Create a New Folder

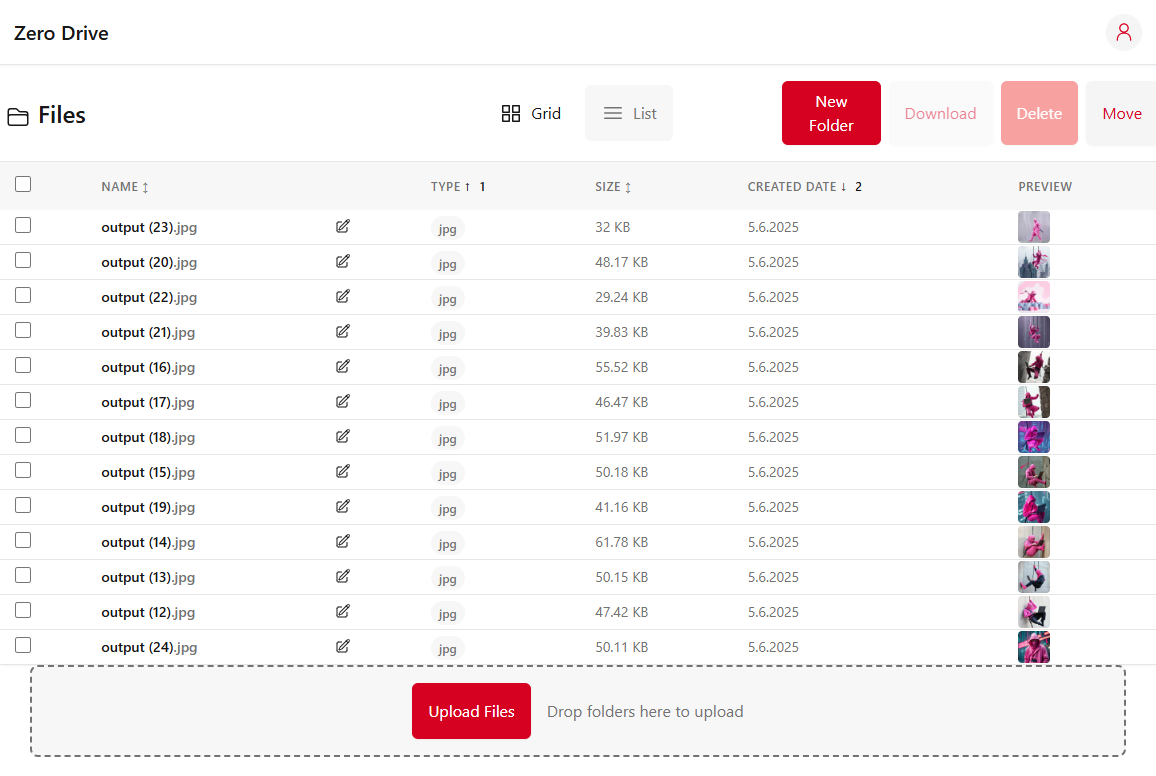(831, 113)
